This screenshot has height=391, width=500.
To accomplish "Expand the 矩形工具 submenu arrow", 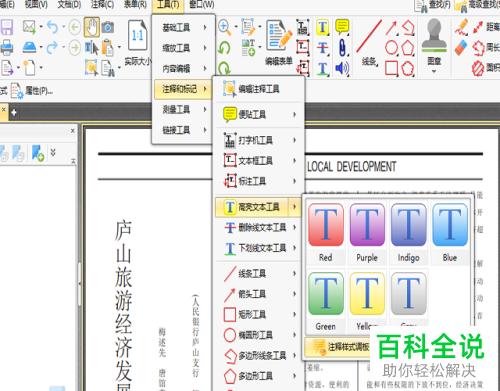I will 294,314.
